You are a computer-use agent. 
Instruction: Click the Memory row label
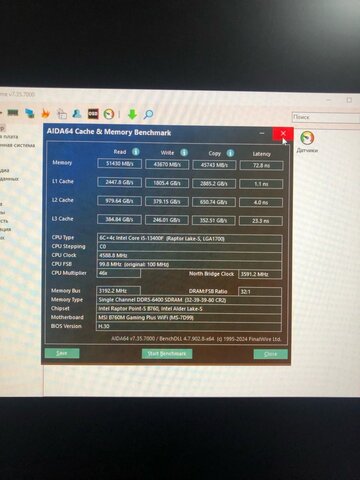point(62,163)
